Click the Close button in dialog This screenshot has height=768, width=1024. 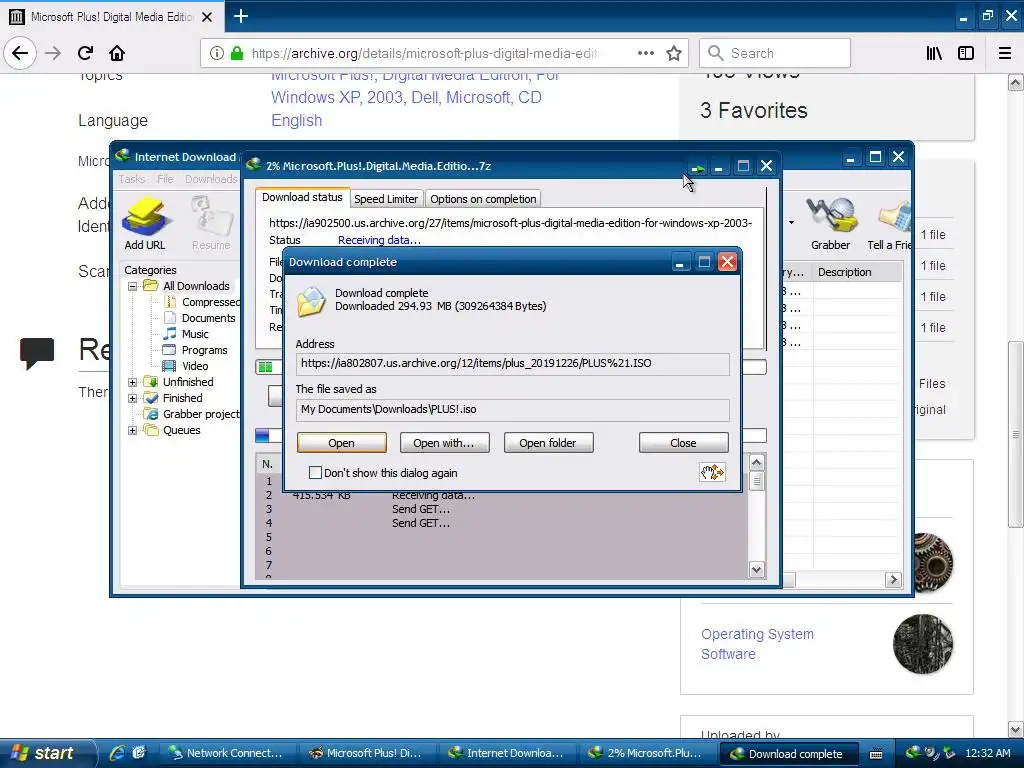click(x=683, y=443)
